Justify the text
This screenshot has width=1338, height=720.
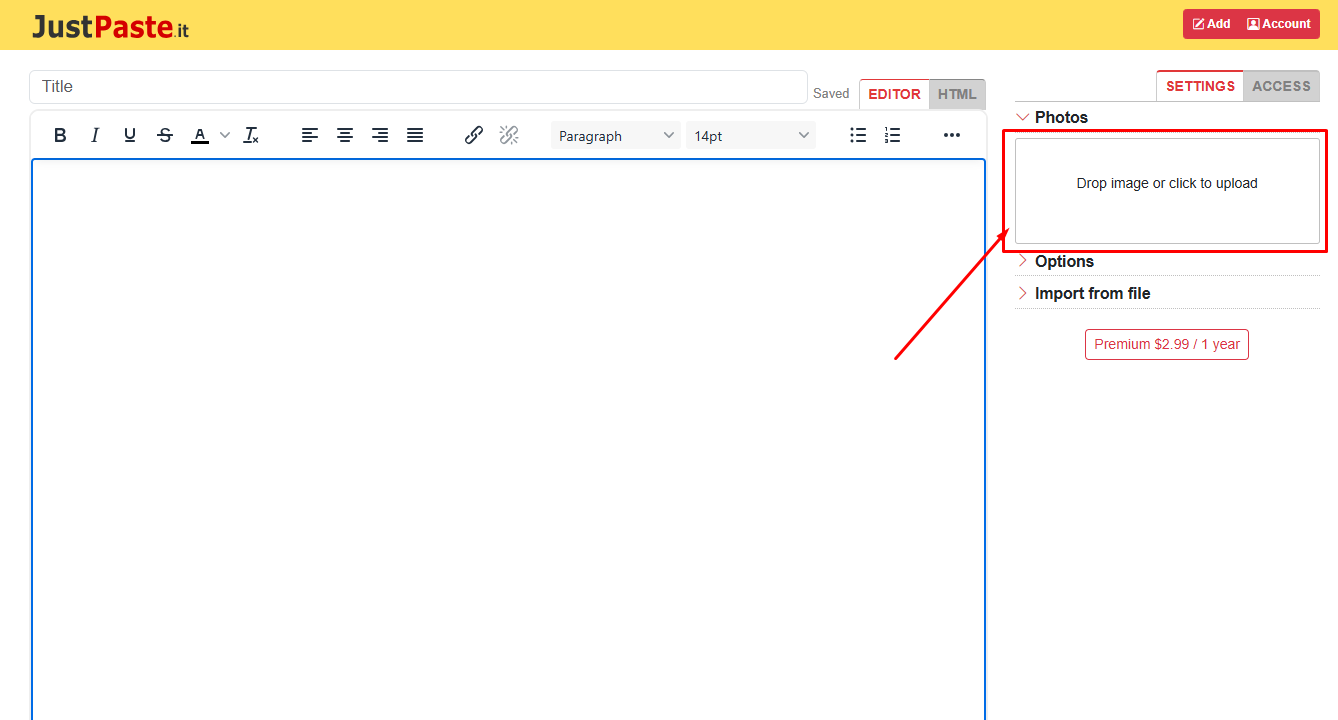tap(415, 135)
